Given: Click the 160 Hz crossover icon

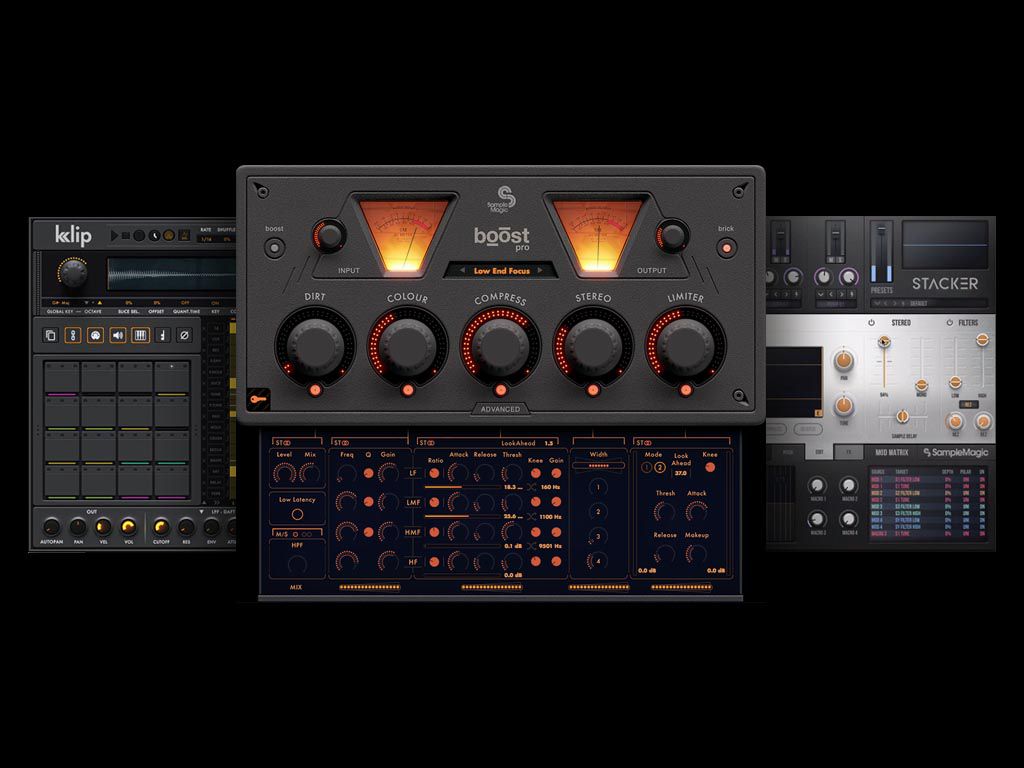Looking at the screenshot, I should (532, 487).
